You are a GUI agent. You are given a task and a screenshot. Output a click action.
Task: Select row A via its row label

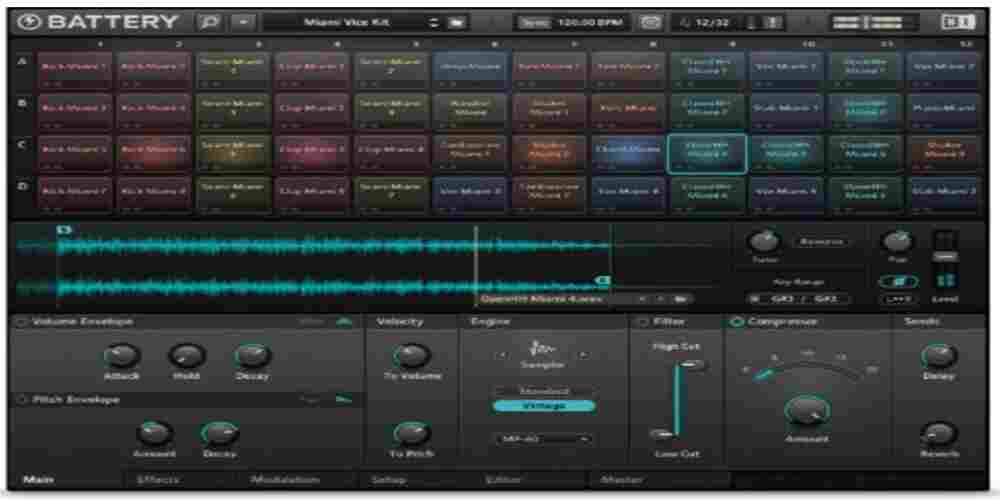[x=22, y=64]
